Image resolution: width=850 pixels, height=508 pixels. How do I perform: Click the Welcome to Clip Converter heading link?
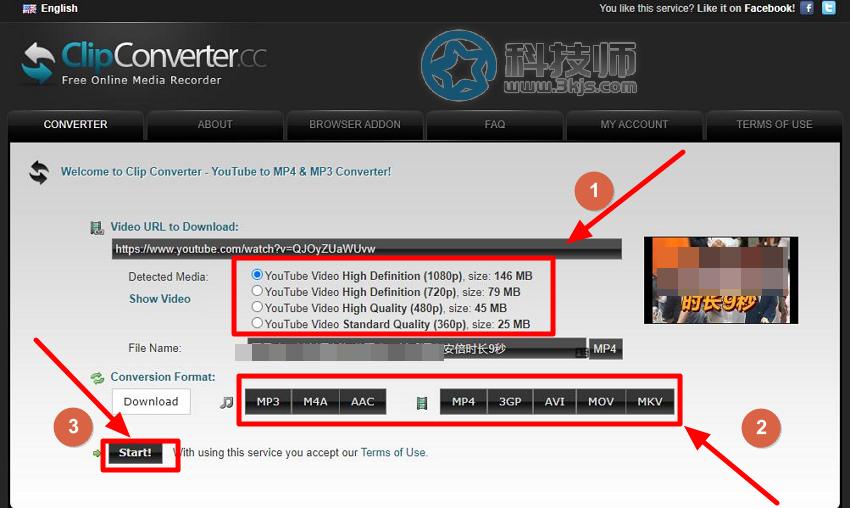coord(226,172)
